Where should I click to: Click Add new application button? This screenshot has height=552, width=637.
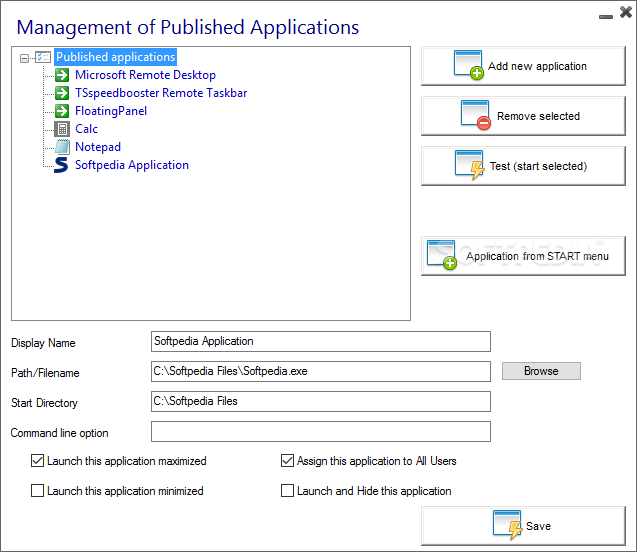523,66
